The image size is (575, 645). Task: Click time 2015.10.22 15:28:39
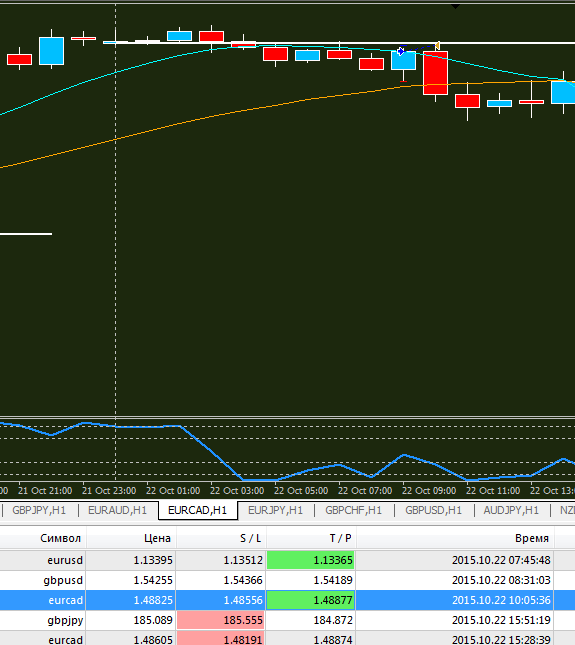point(501,640)
